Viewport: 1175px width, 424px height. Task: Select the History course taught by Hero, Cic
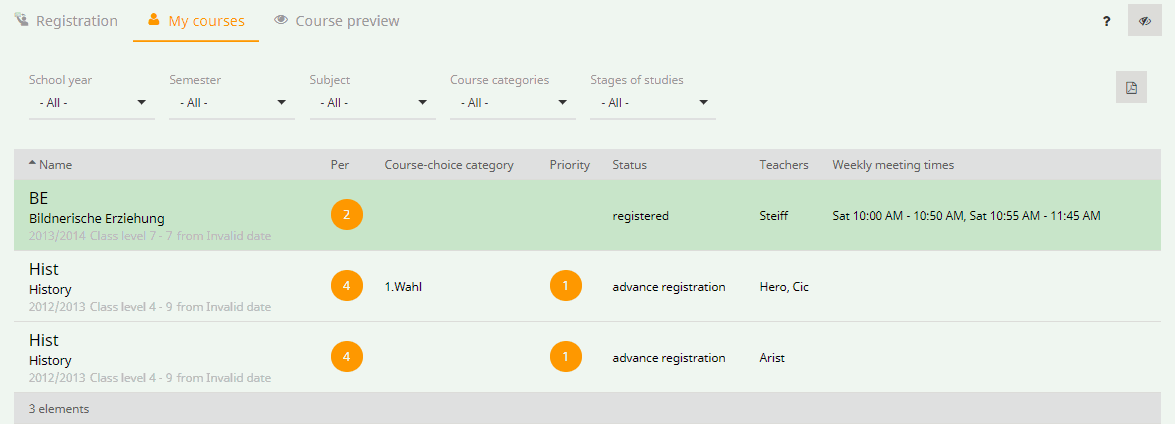(587, 286)
